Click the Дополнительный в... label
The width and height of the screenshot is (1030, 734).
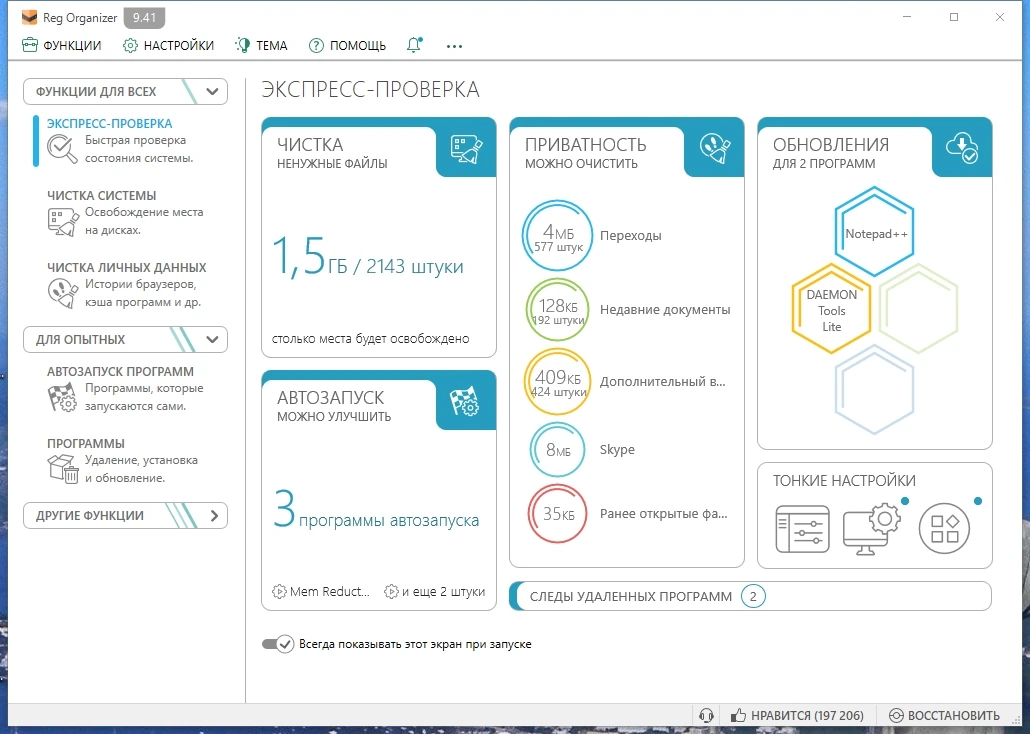(662, 381)
